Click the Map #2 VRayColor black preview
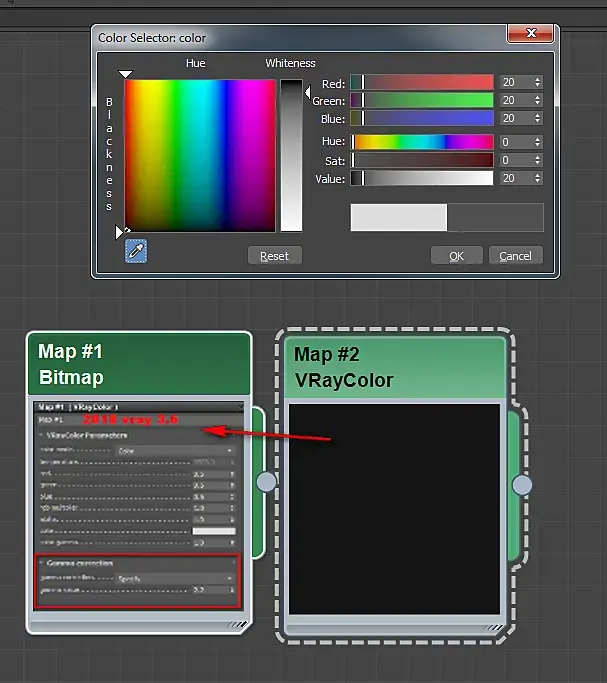607x683 pixels. click(395, 509)
